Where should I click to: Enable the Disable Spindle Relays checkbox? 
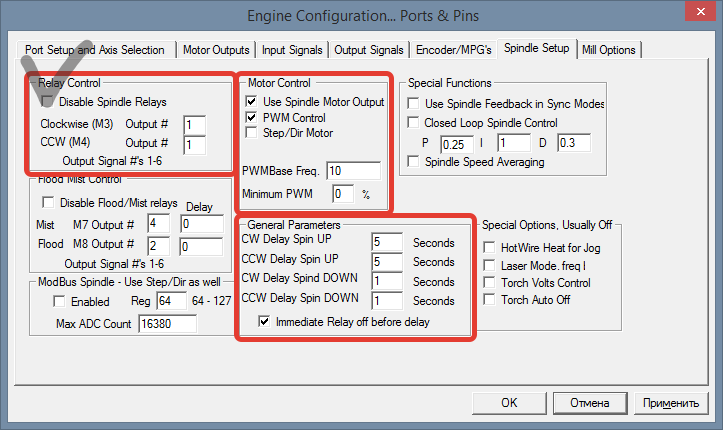click(x=48, y=101)
